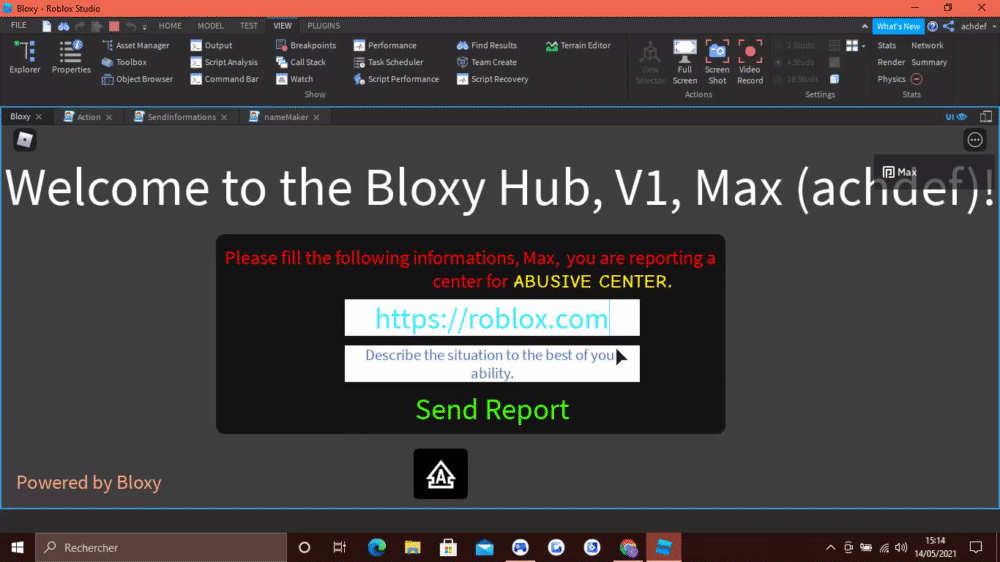Click the black triangle logo button
This screenshot has width=1000, height=562.
point(441,474)
